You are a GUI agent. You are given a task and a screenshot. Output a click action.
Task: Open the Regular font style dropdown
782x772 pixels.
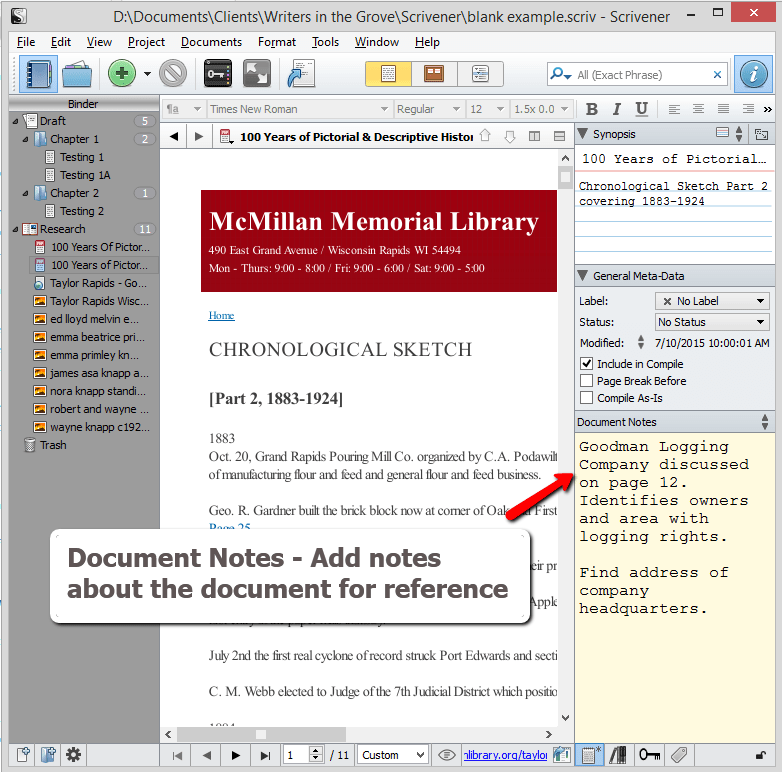tap(428, 109)
